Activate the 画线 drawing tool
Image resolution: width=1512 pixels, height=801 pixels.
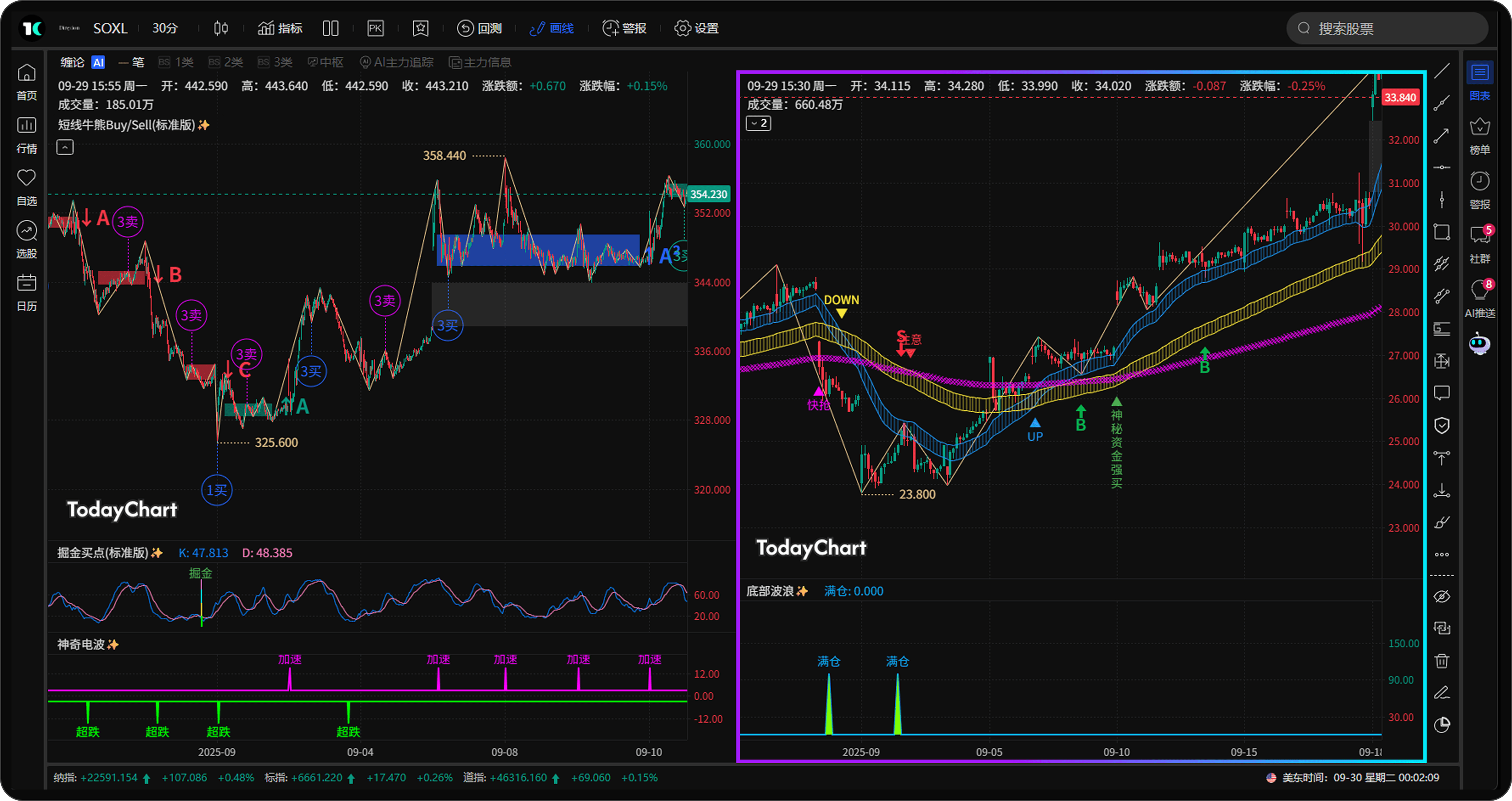(552, 28)
